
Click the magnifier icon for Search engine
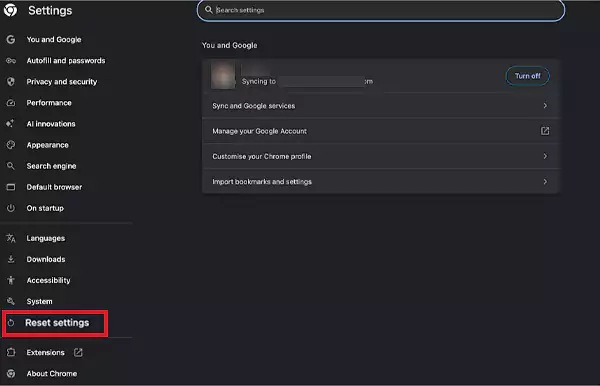click(x=11, y=166)
